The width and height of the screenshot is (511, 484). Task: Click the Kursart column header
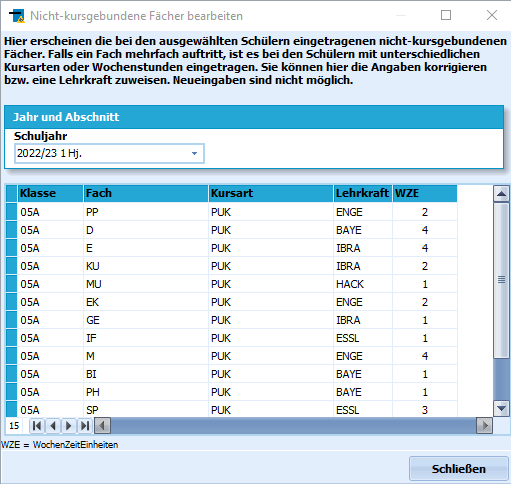(271, 193)
